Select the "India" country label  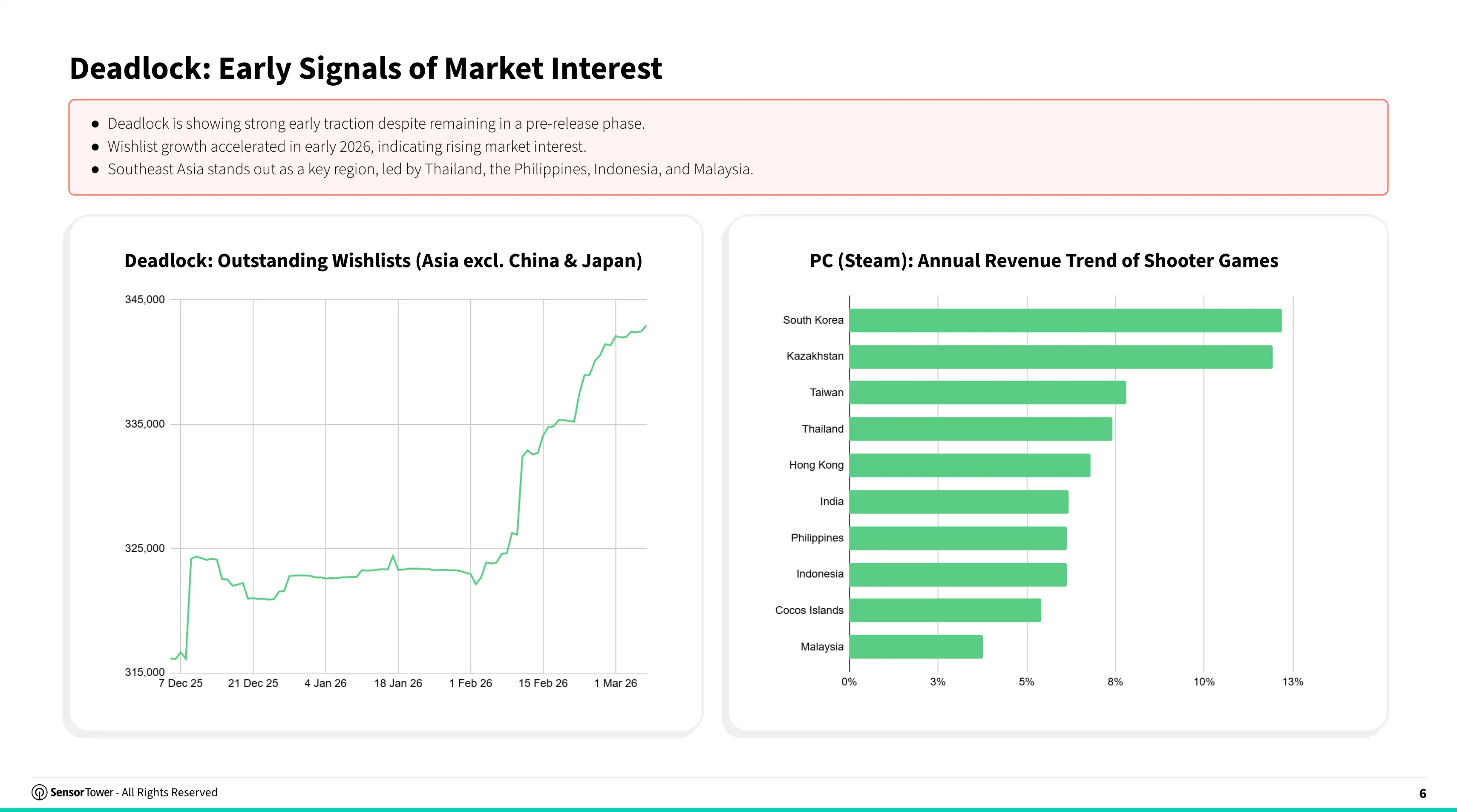tap(832, 501)
